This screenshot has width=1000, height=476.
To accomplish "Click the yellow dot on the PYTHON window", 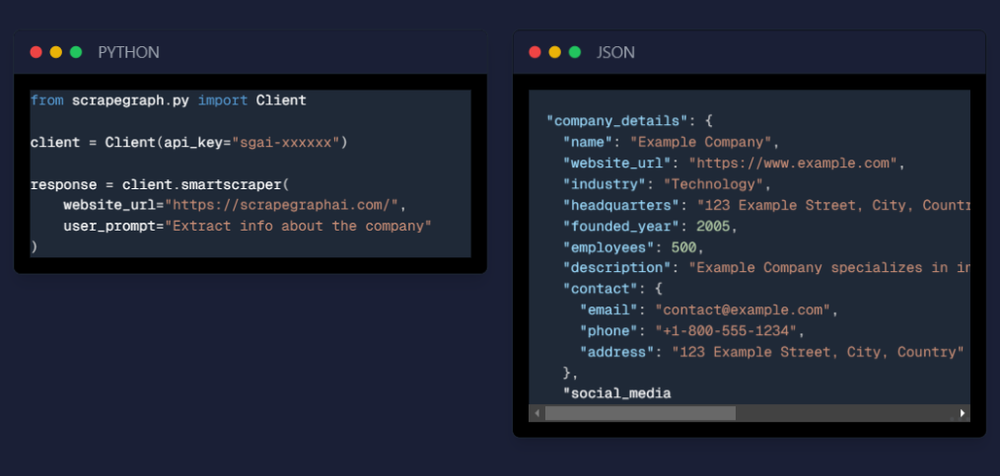I will 56,52.
